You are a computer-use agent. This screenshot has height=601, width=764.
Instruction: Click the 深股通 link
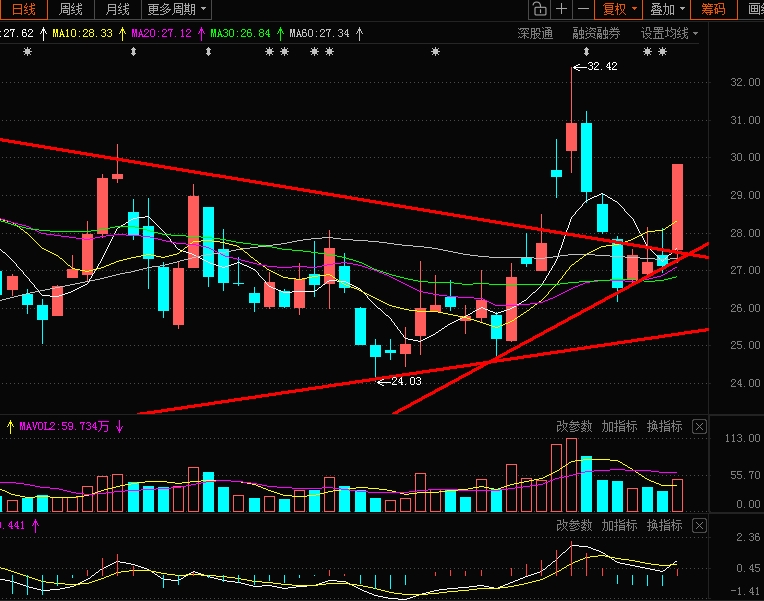(535, 34)
